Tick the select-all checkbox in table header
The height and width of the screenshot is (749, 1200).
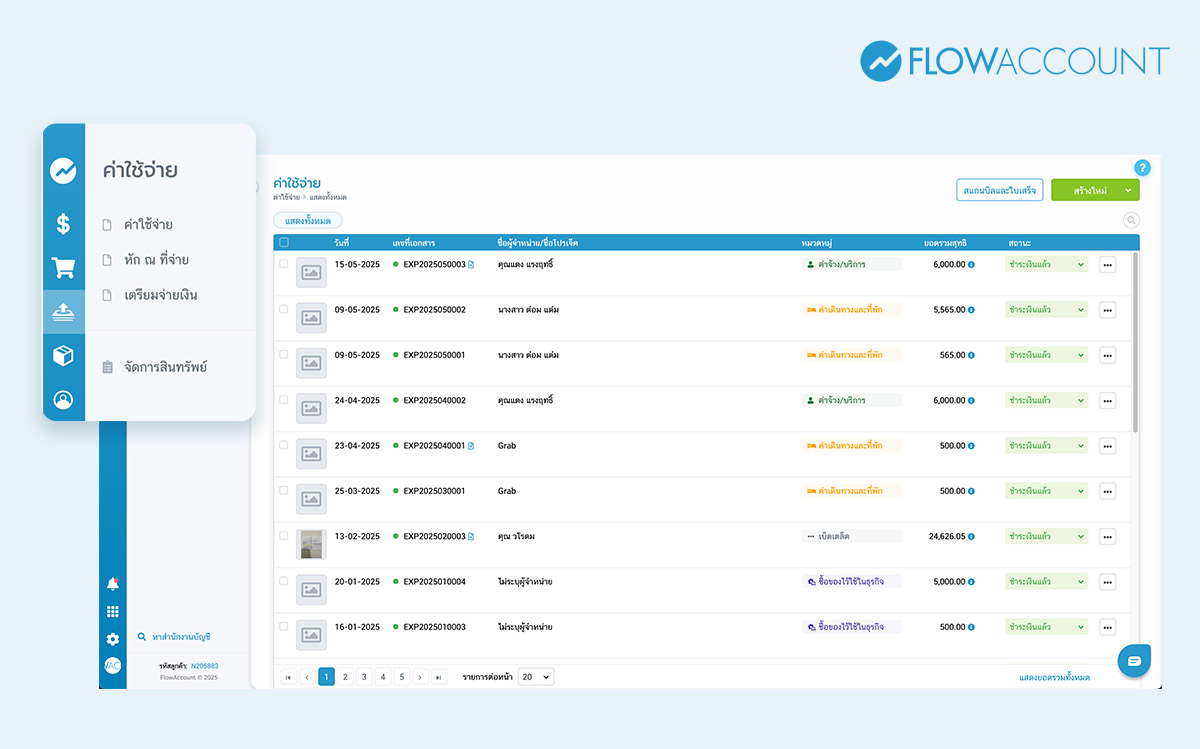tap(284, 242)
